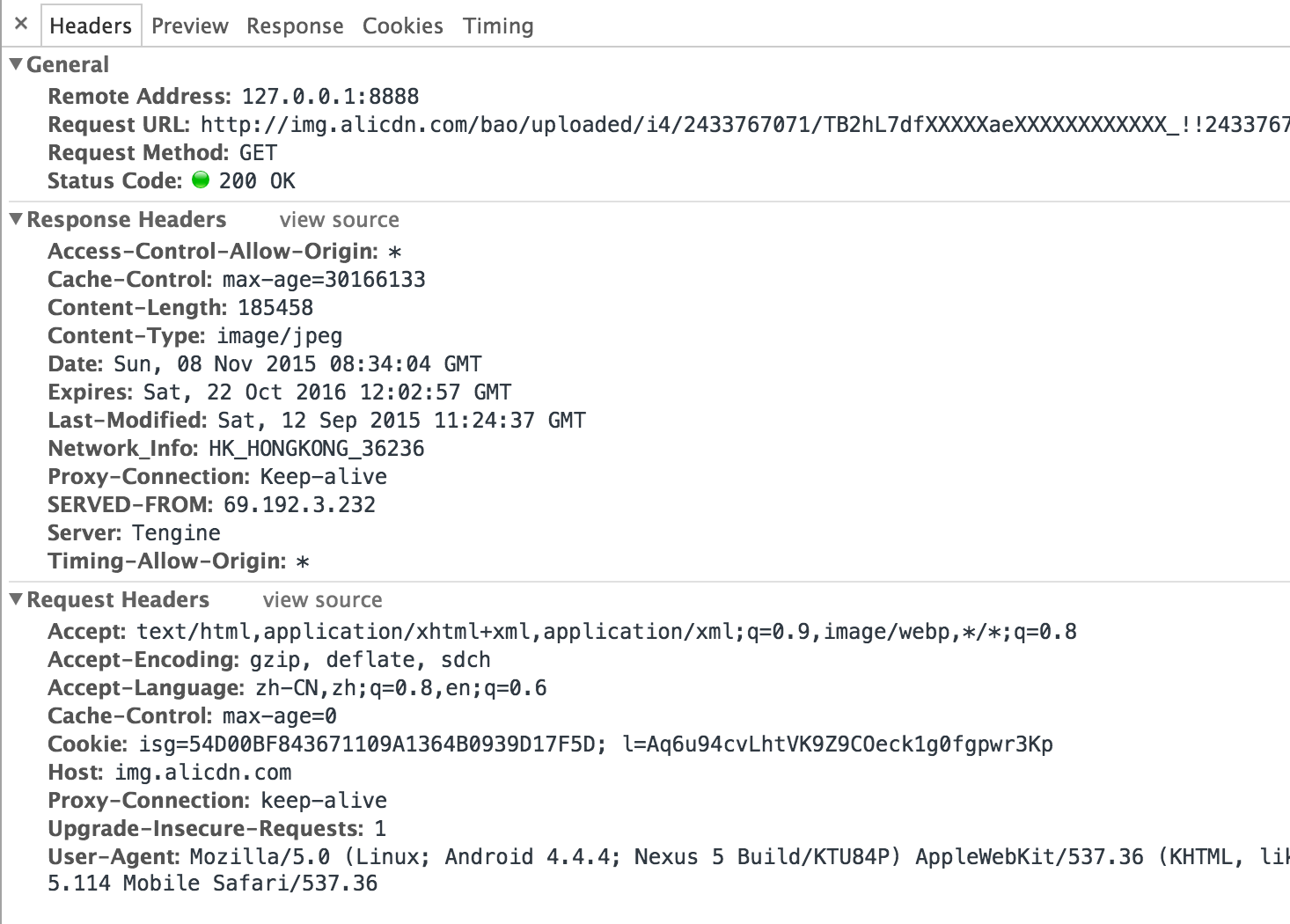Viewport: 1290px width, 924px height.
Task: Collapse the Response Headers section
Action: pyautogui.click(x=16, y=219)
